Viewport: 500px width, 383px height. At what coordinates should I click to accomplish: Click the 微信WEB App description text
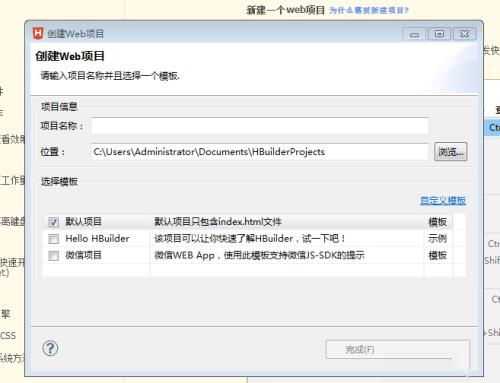click(259, 255)
